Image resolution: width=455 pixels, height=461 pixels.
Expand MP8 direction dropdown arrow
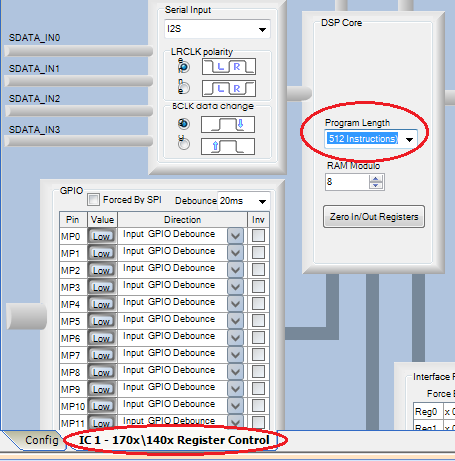tap(235, 372)
